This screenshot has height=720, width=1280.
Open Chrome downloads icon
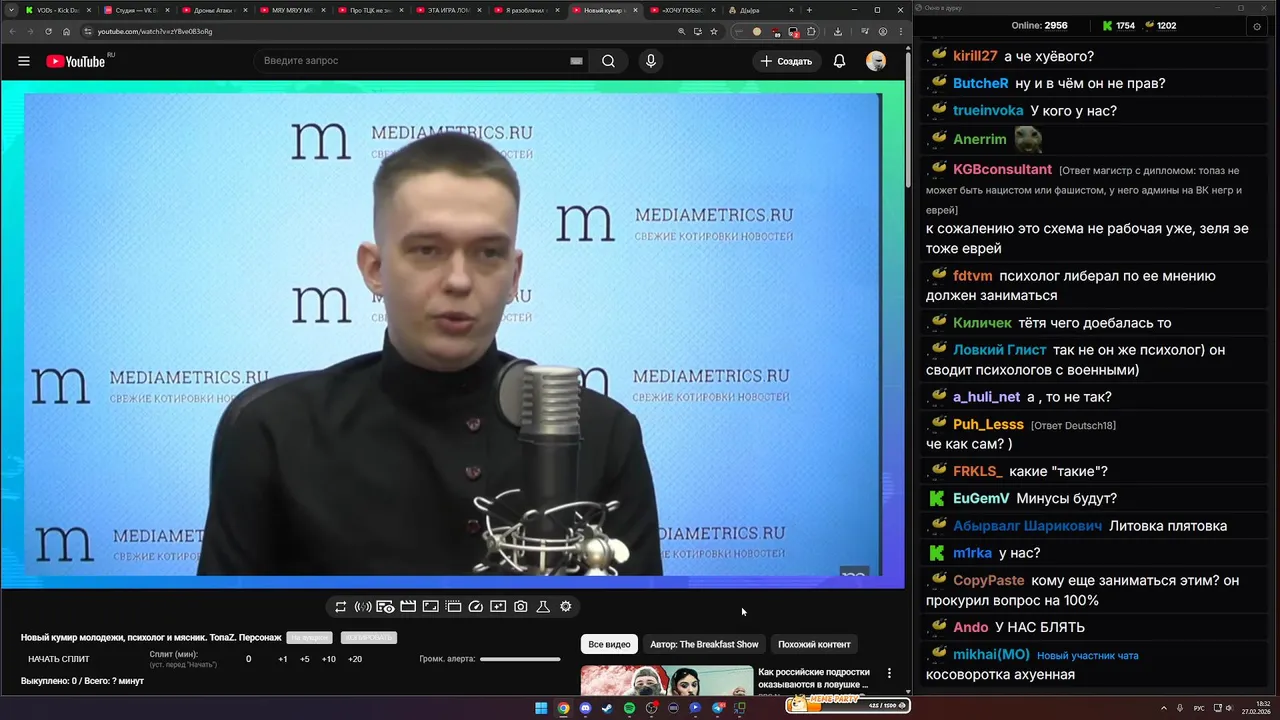click(837, 31)
